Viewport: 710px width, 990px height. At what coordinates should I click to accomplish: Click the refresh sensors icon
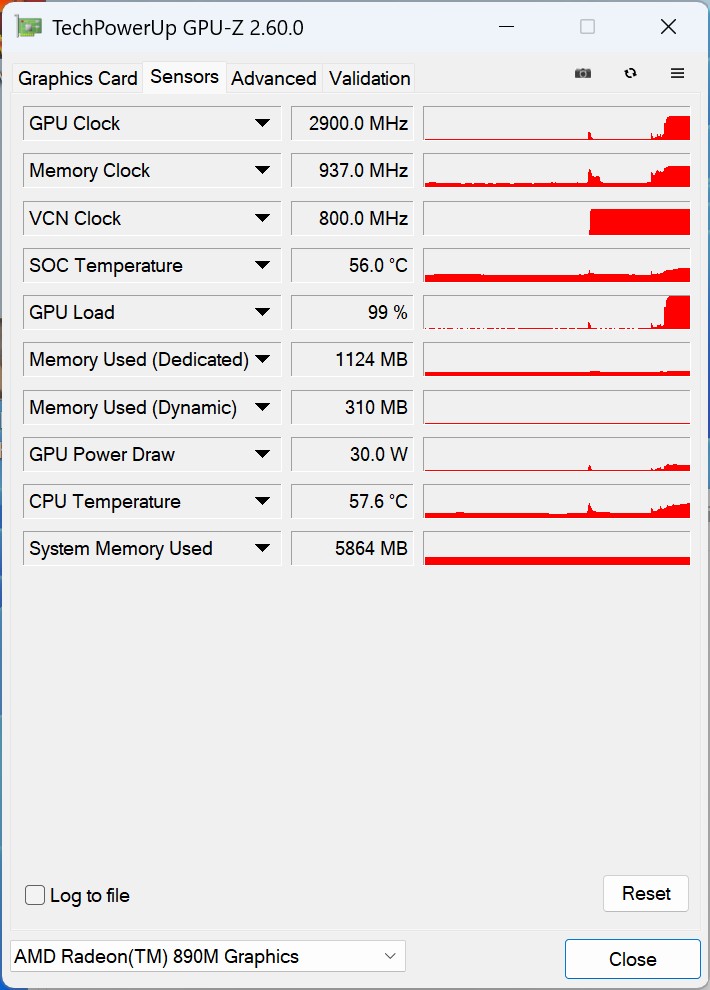tap(630, 73)
